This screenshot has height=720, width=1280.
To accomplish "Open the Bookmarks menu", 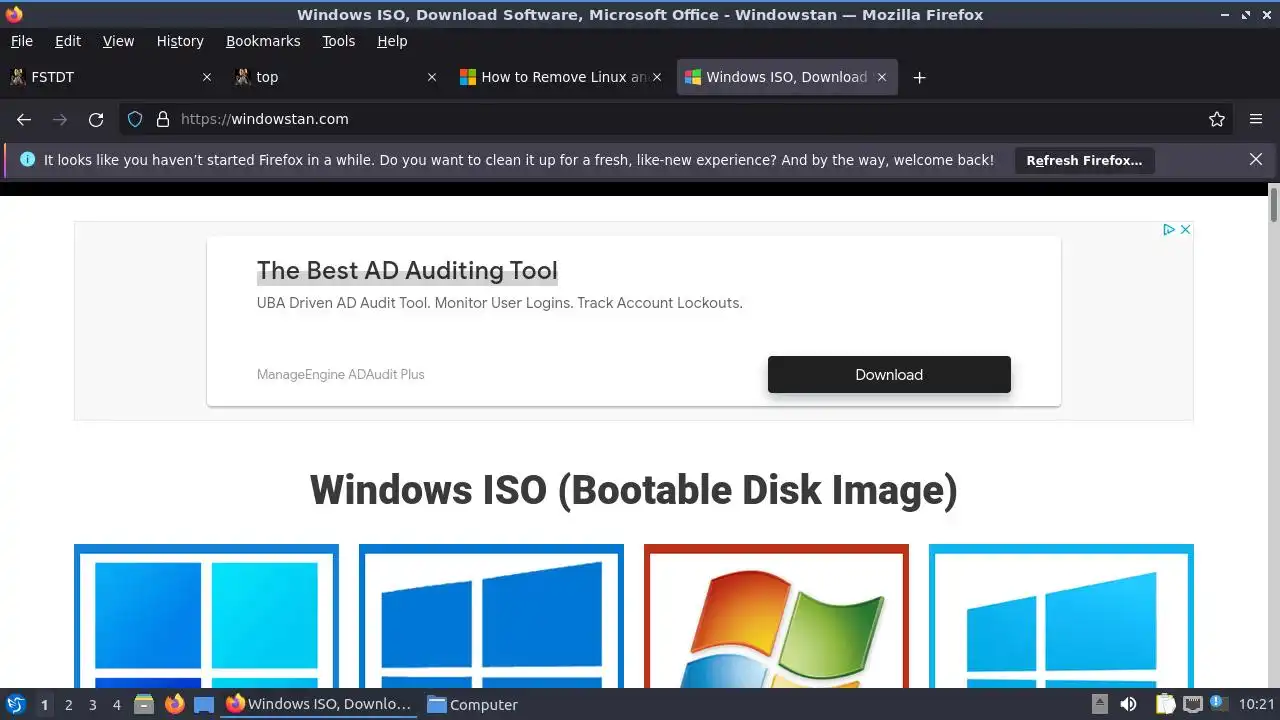I will [263, 41].
